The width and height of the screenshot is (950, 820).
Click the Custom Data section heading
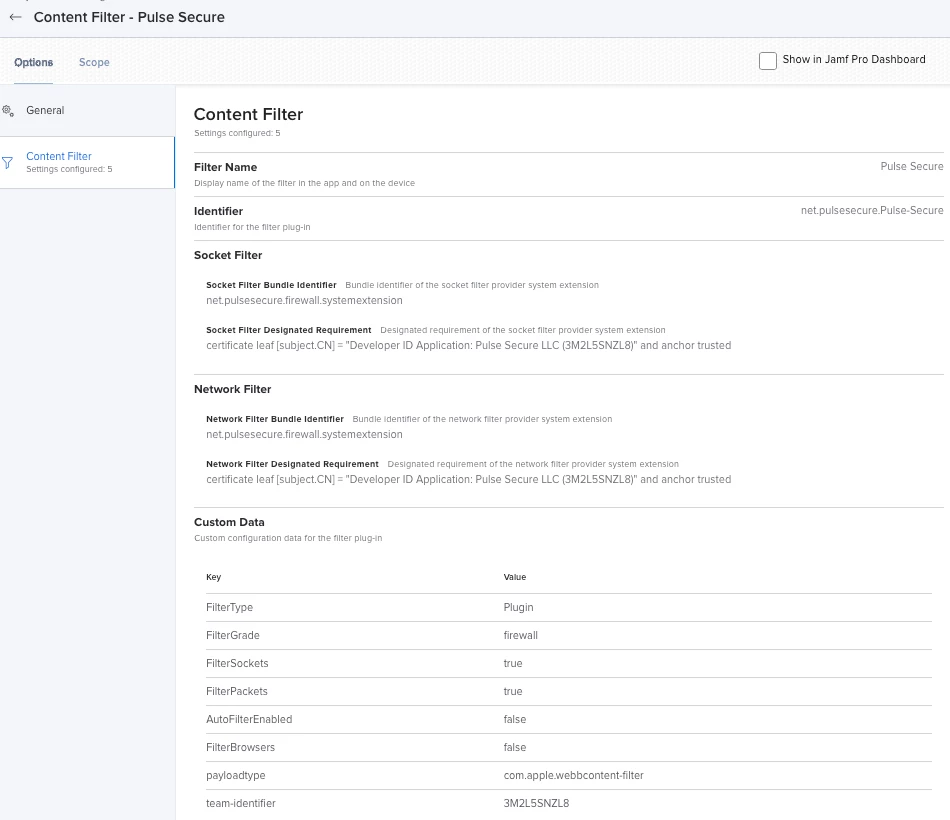click(x=229, y=522)
